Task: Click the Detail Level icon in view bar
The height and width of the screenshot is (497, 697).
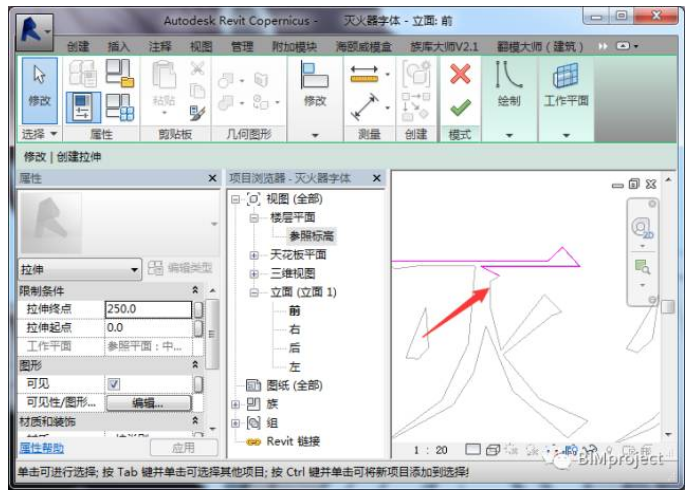Action: 473,449
